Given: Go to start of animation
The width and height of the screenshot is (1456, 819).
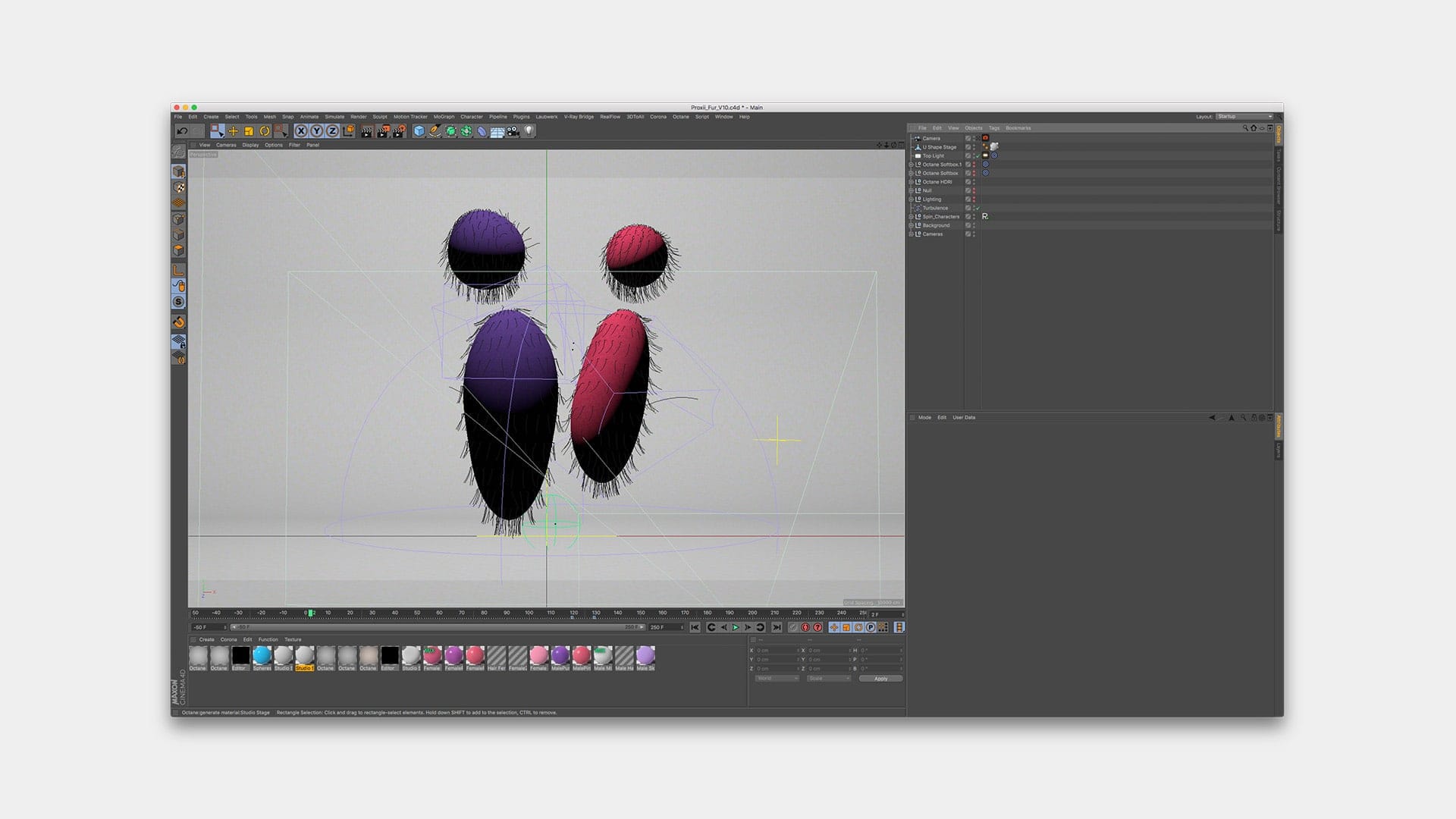Looking at the screenshot, I should point(695,628).
